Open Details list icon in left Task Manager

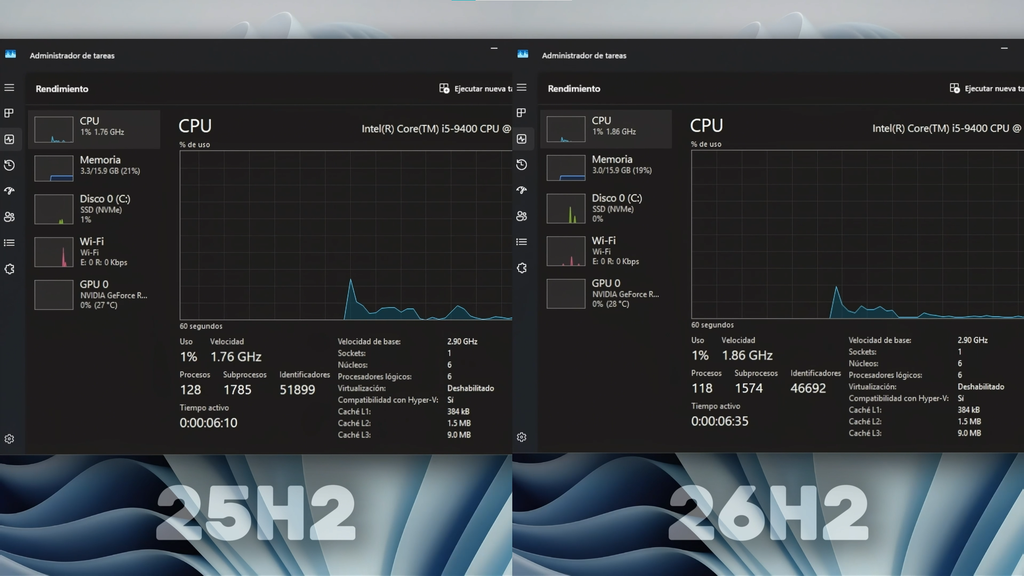[9, 243]
